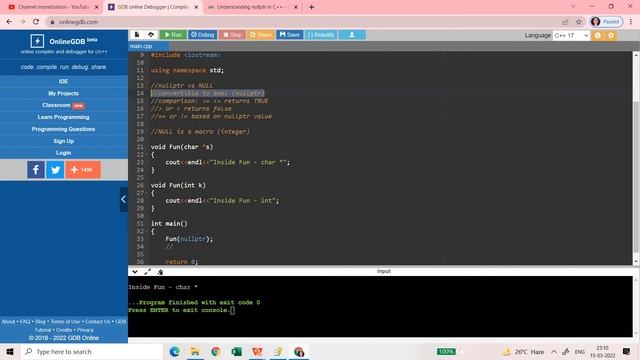Image resolution: width=640 pixels, height=360 pixels.
Task: Show hidden system tray icons chevron
Action: tap(553, 351)
